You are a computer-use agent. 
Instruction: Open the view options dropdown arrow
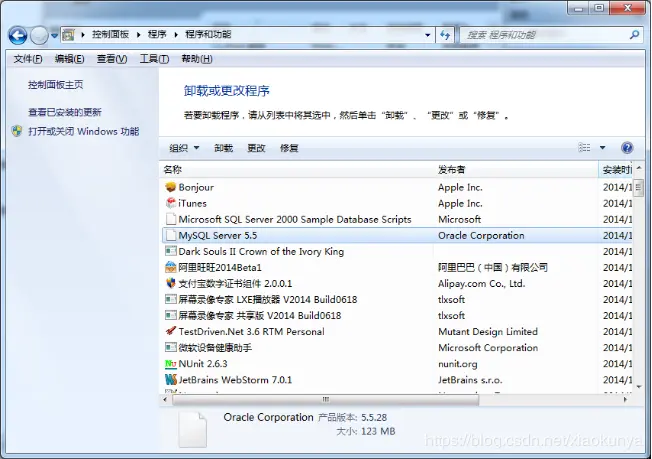pyautogui.click(x=603, y=148)
